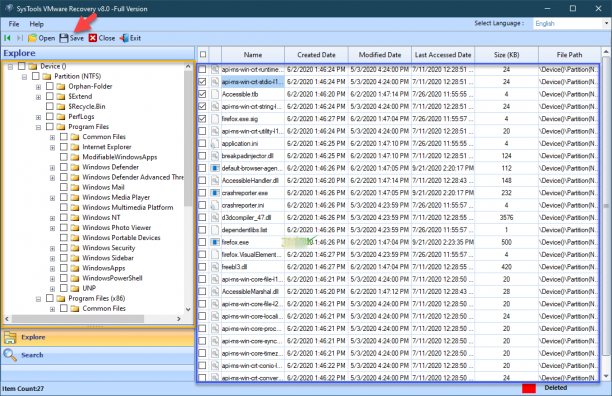Expand the Windows Defender tree node
This screenshot has width=612, height=396.
click(52, 168)
